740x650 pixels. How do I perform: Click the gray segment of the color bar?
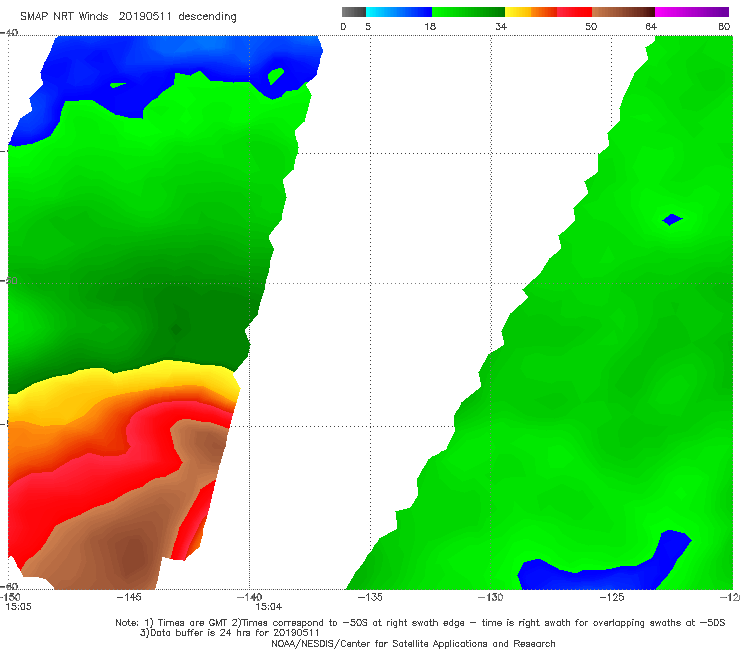click(x=353, y=12)
